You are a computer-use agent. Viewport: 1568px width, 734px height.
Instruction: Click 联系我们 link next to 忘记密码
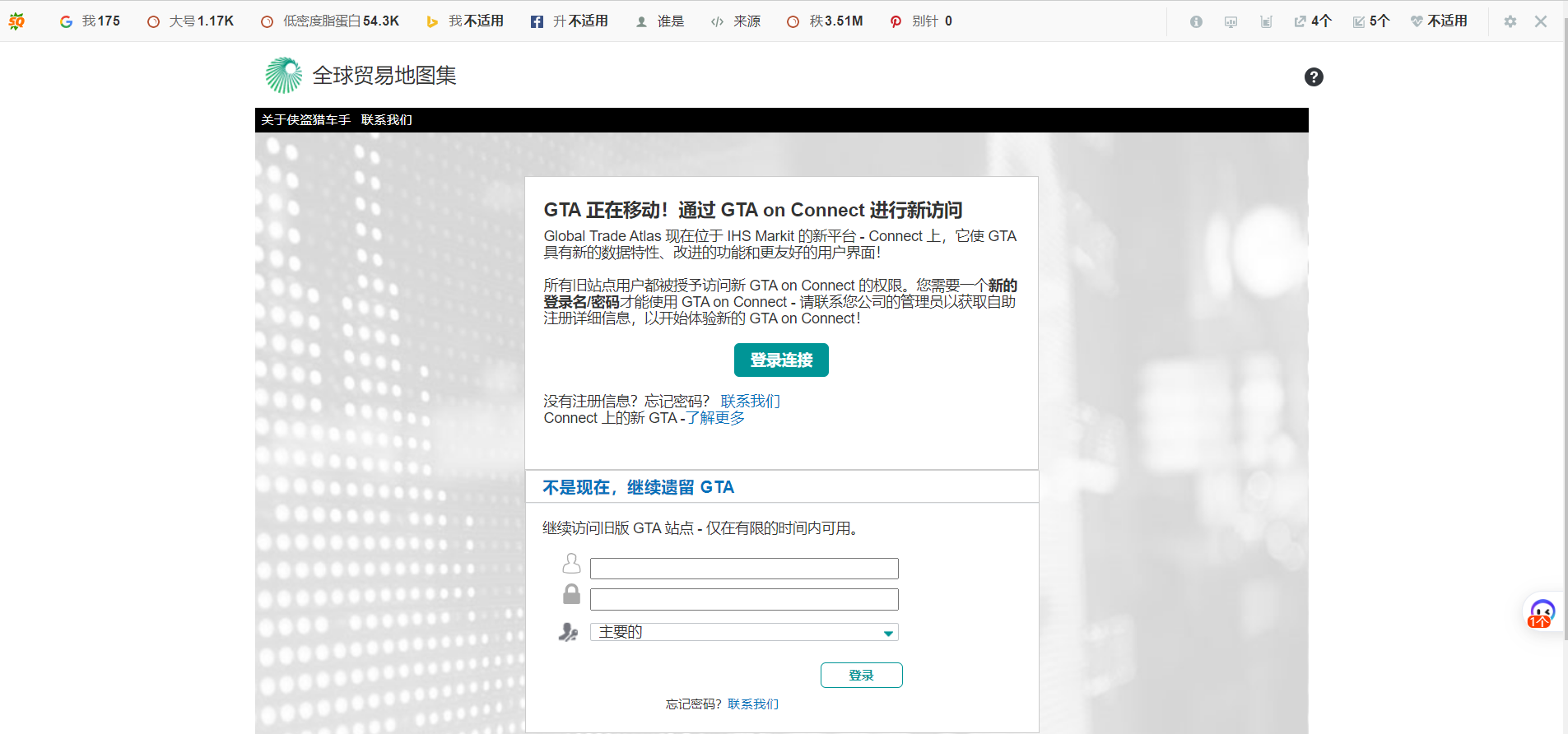pos(753,704)
